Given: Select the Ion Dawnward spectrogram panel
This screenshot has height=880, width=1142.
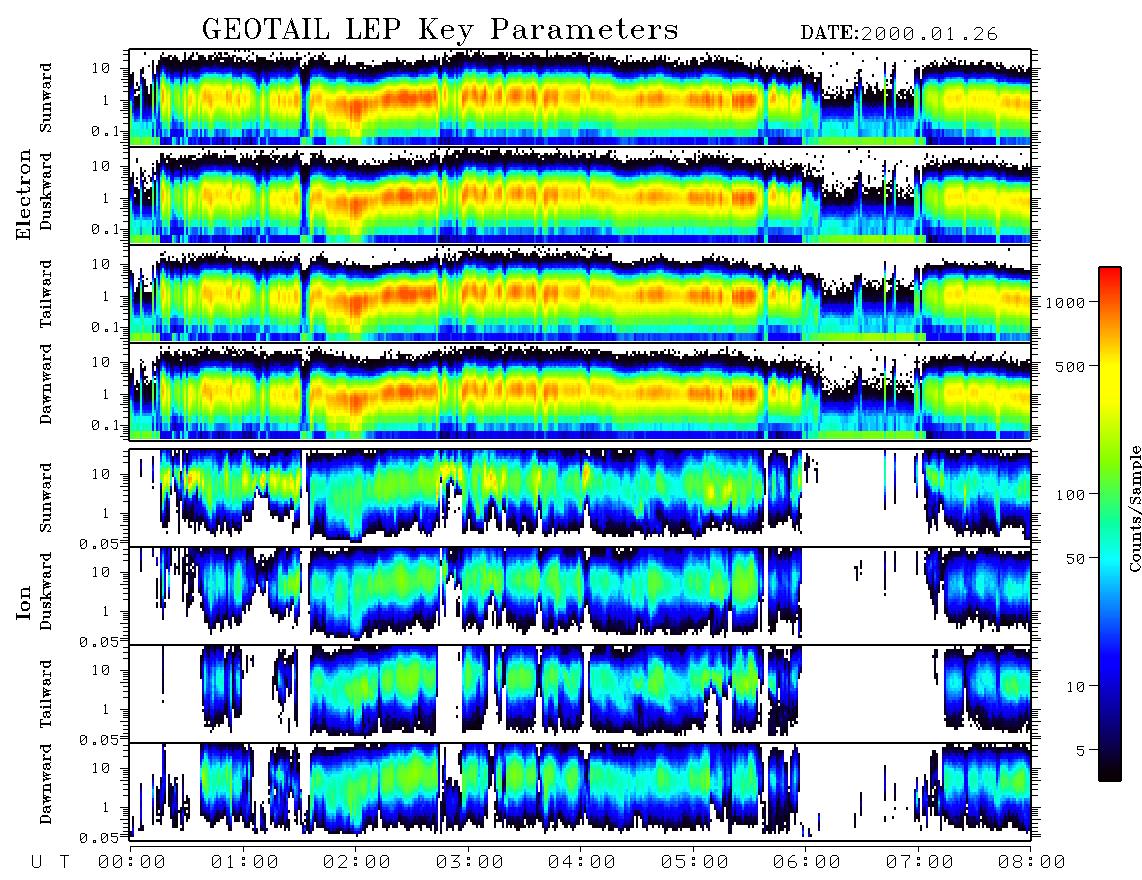Looking at the screenshot, I should (580, 792).
